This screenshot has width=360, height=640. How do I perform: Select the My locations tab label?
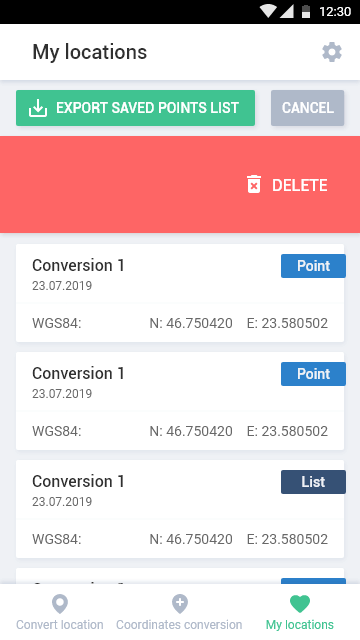pos(300,625)
